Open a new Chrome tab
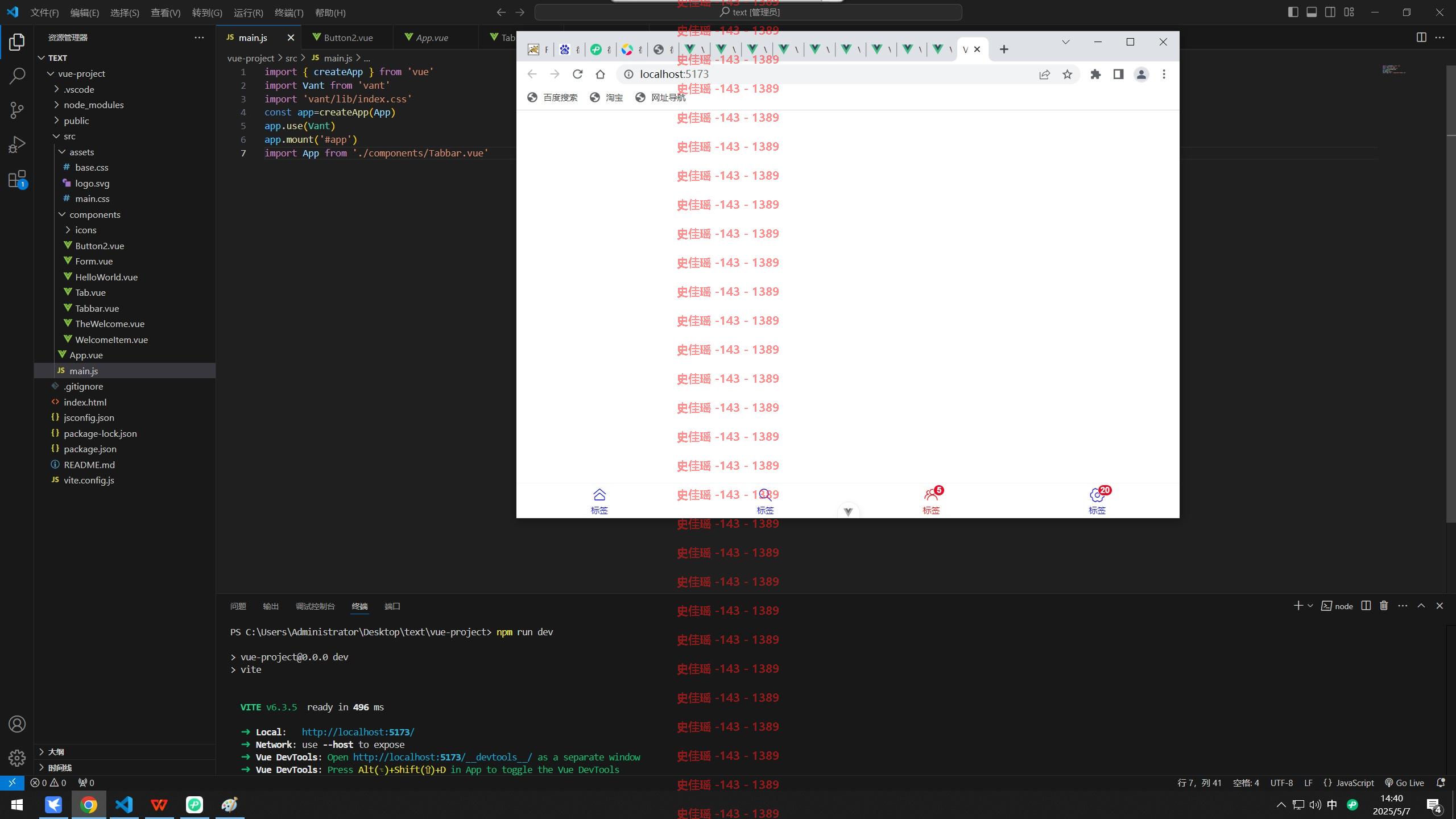Screen dimensions: 1456x819 (1004, 49)
